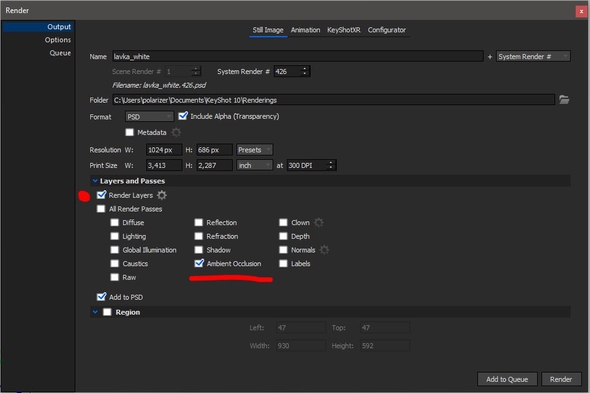Uncheck Include Alpha (Transparency)
This screenshot has width=590, height=393.
tap(183, 116)
